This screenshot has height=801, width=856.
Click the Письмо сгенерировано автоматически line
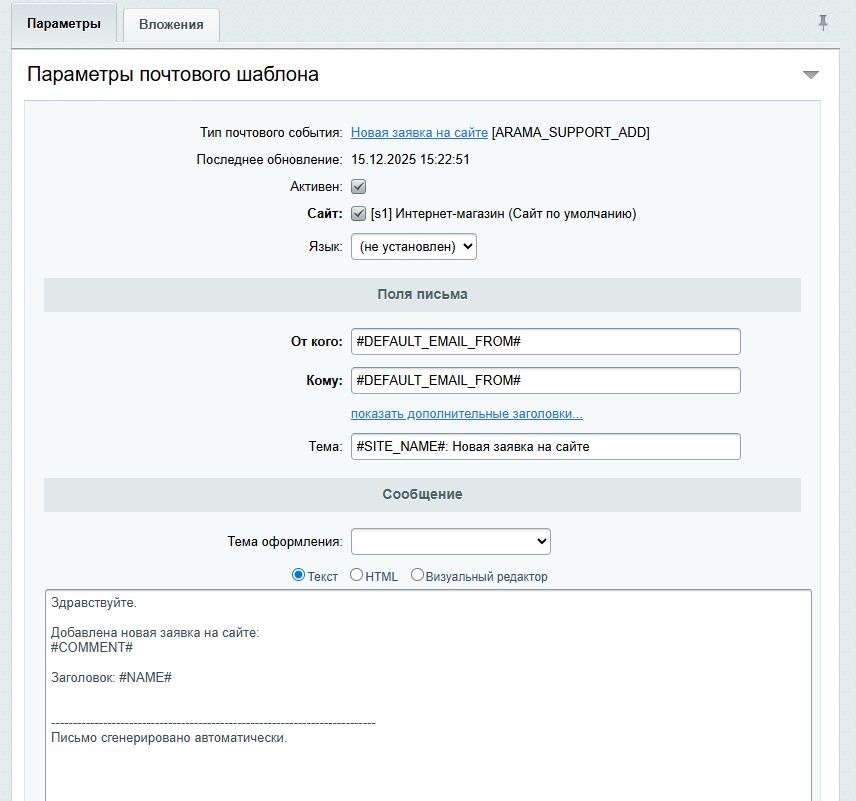click(x=169, y=738)
